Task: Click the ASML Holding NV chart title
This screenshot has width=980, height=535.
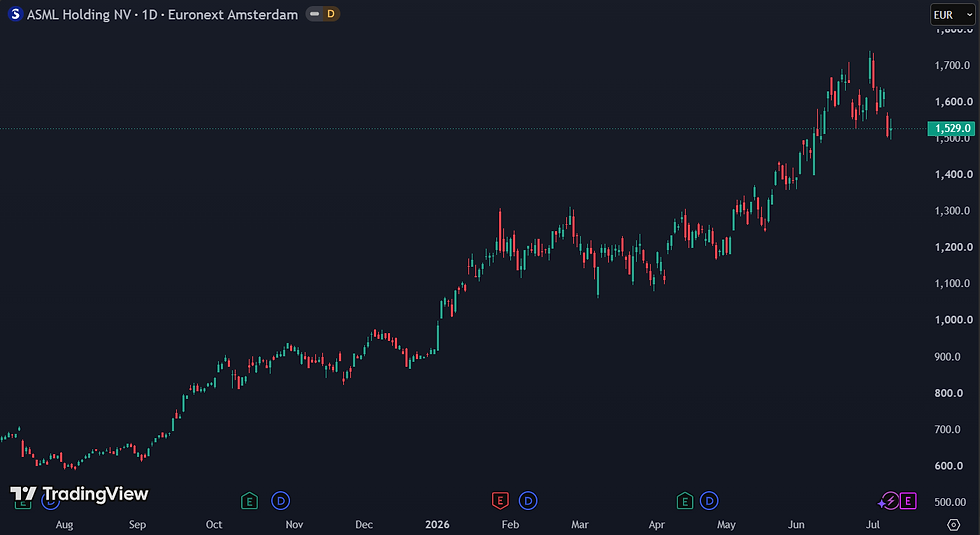Action: pyautogui.click(x=162, y=14)
